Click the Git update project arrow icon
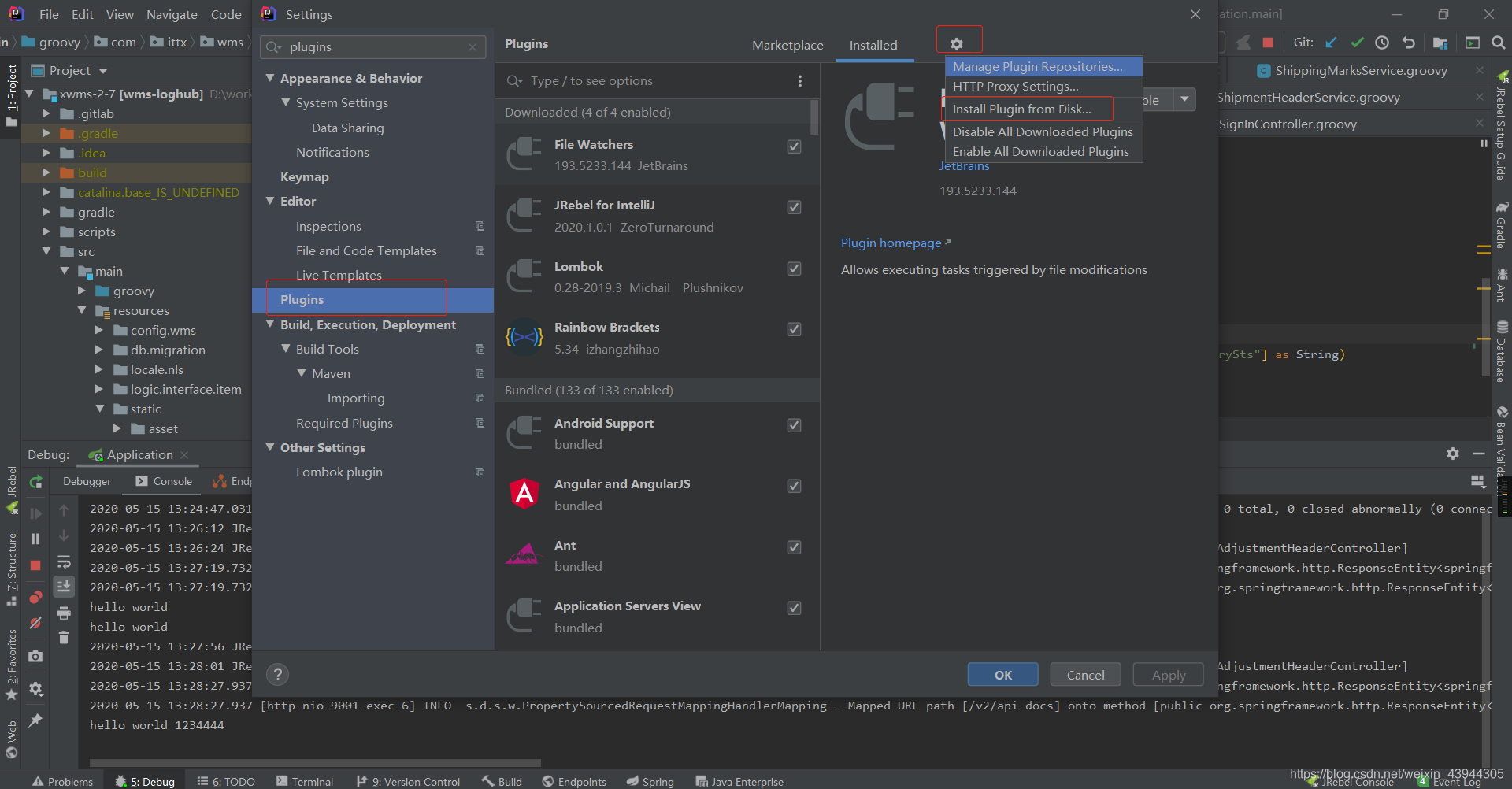The image size is (1512, 789). (1331, 43)
